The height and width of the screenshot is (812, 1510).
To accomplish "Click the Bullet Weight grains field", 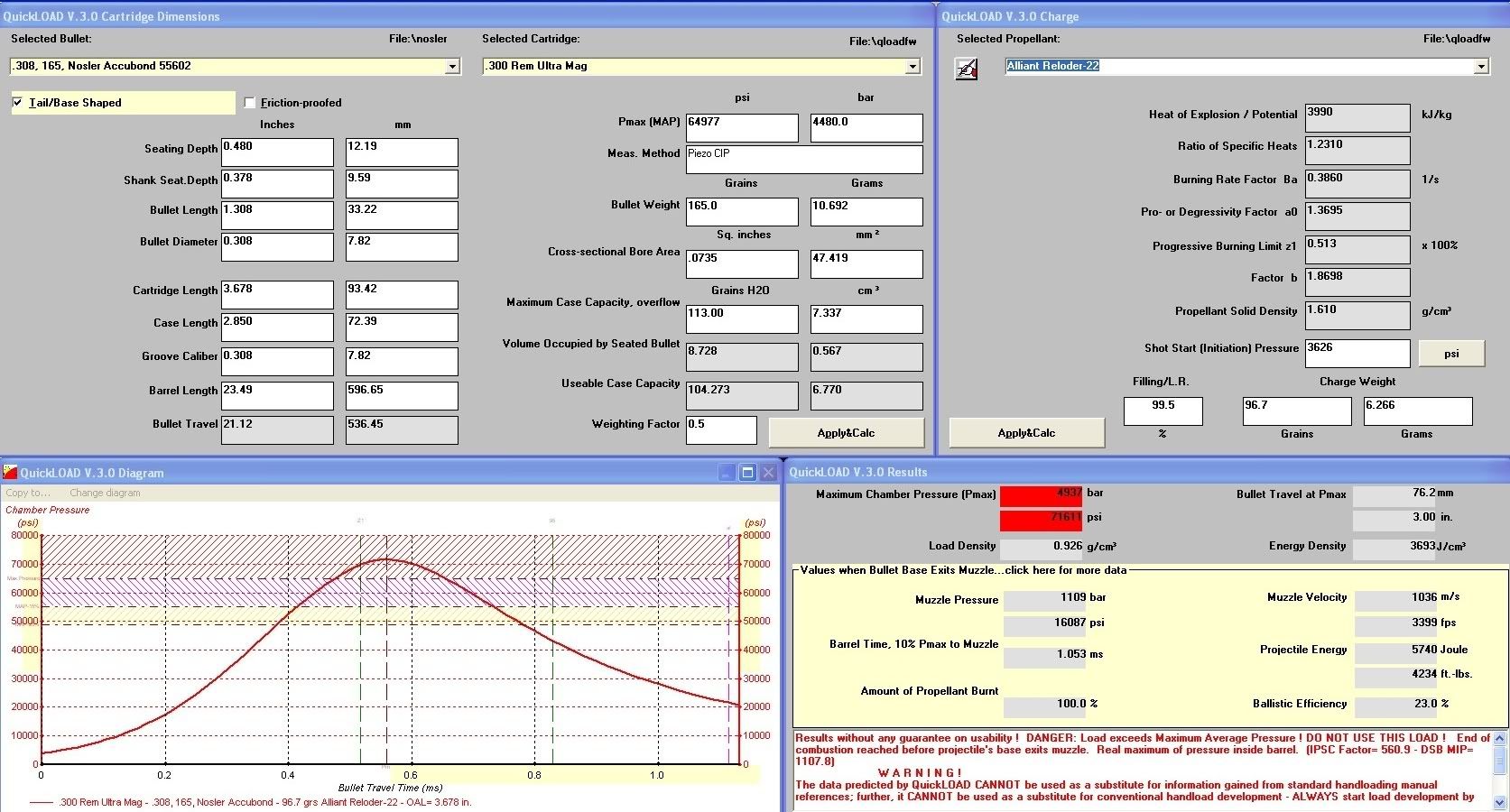I will click(x=742, y=212).
